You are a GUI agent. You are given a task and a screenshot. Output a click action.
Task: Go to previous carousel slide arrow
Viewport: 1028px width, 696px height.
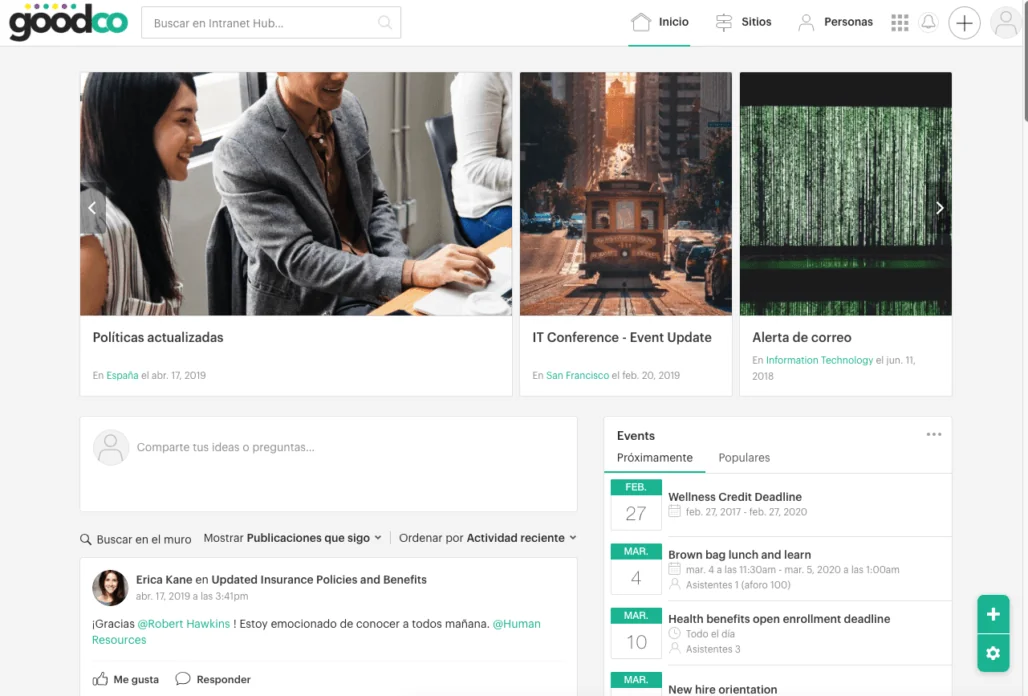92,208
